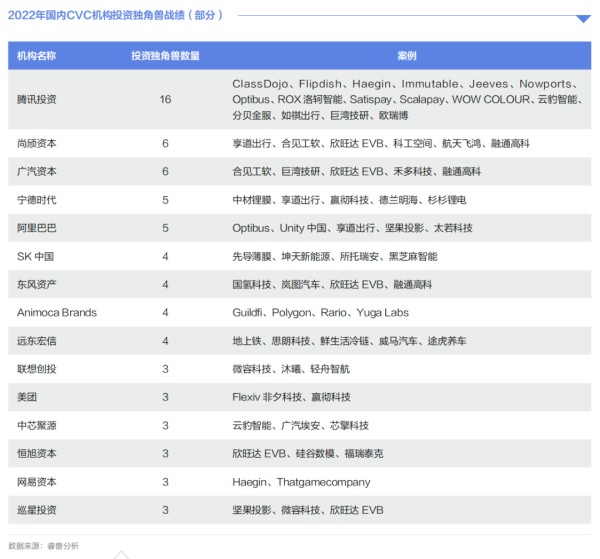This screenshot has height=559, width=600.
Task: Click the '阿里巴巴' institution name
Action: (x=37, y=228)
